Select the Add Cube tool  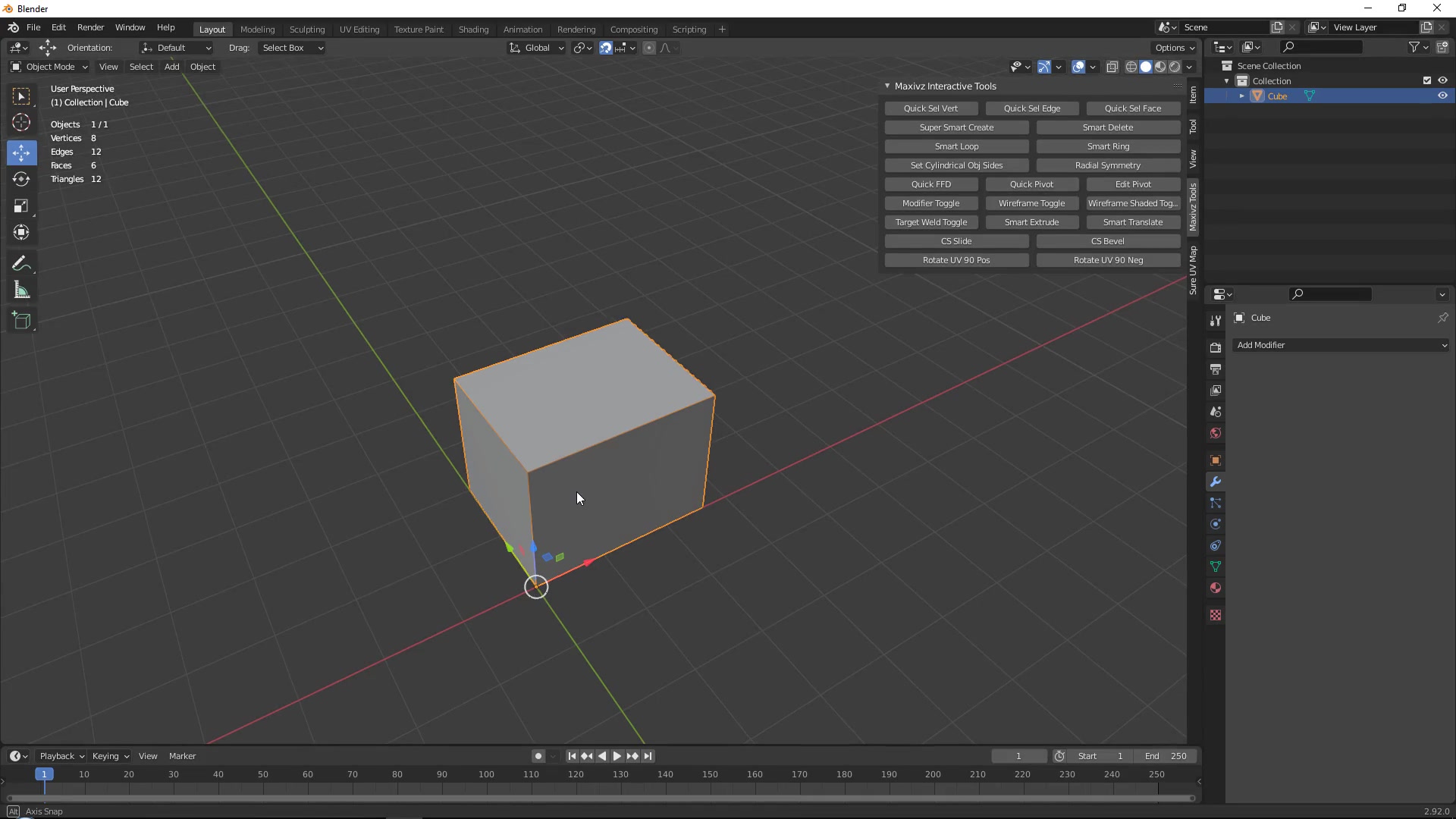coord(21,321)
